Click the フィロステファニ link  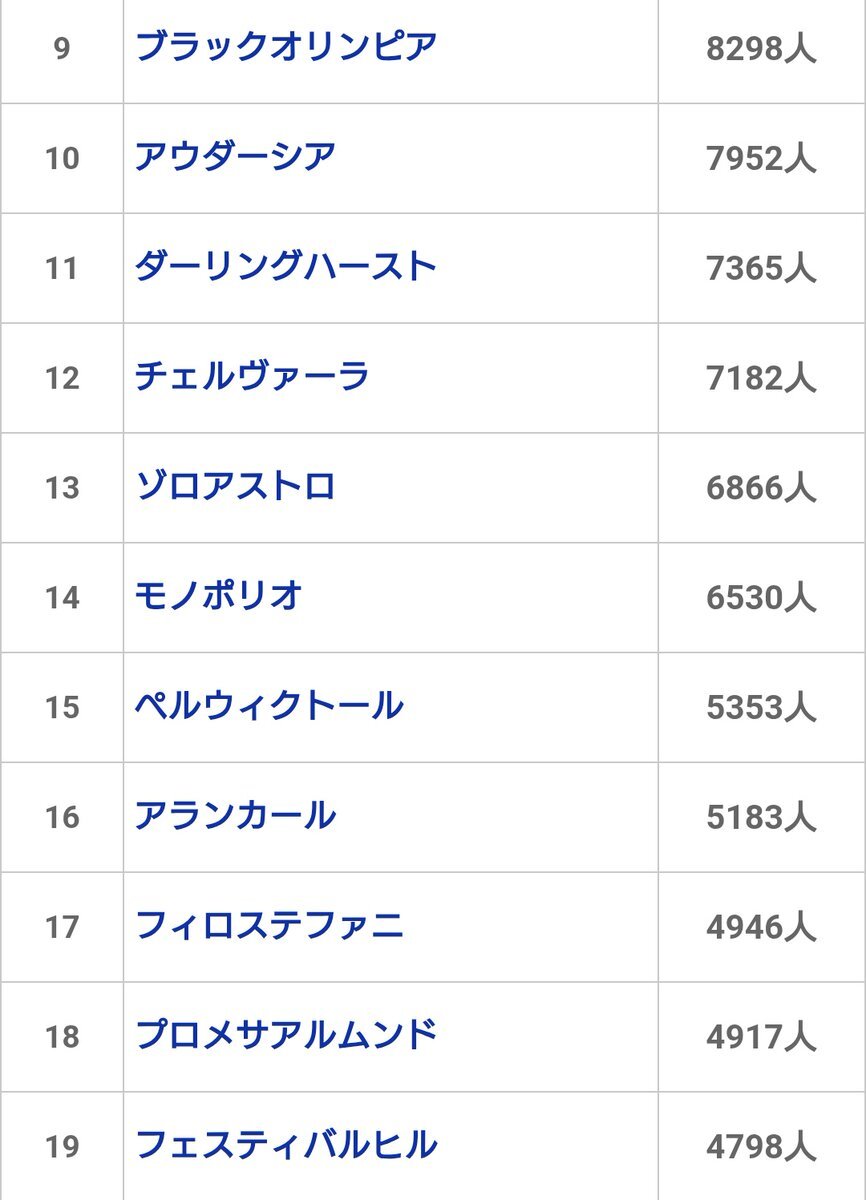(x=269, y=926)
